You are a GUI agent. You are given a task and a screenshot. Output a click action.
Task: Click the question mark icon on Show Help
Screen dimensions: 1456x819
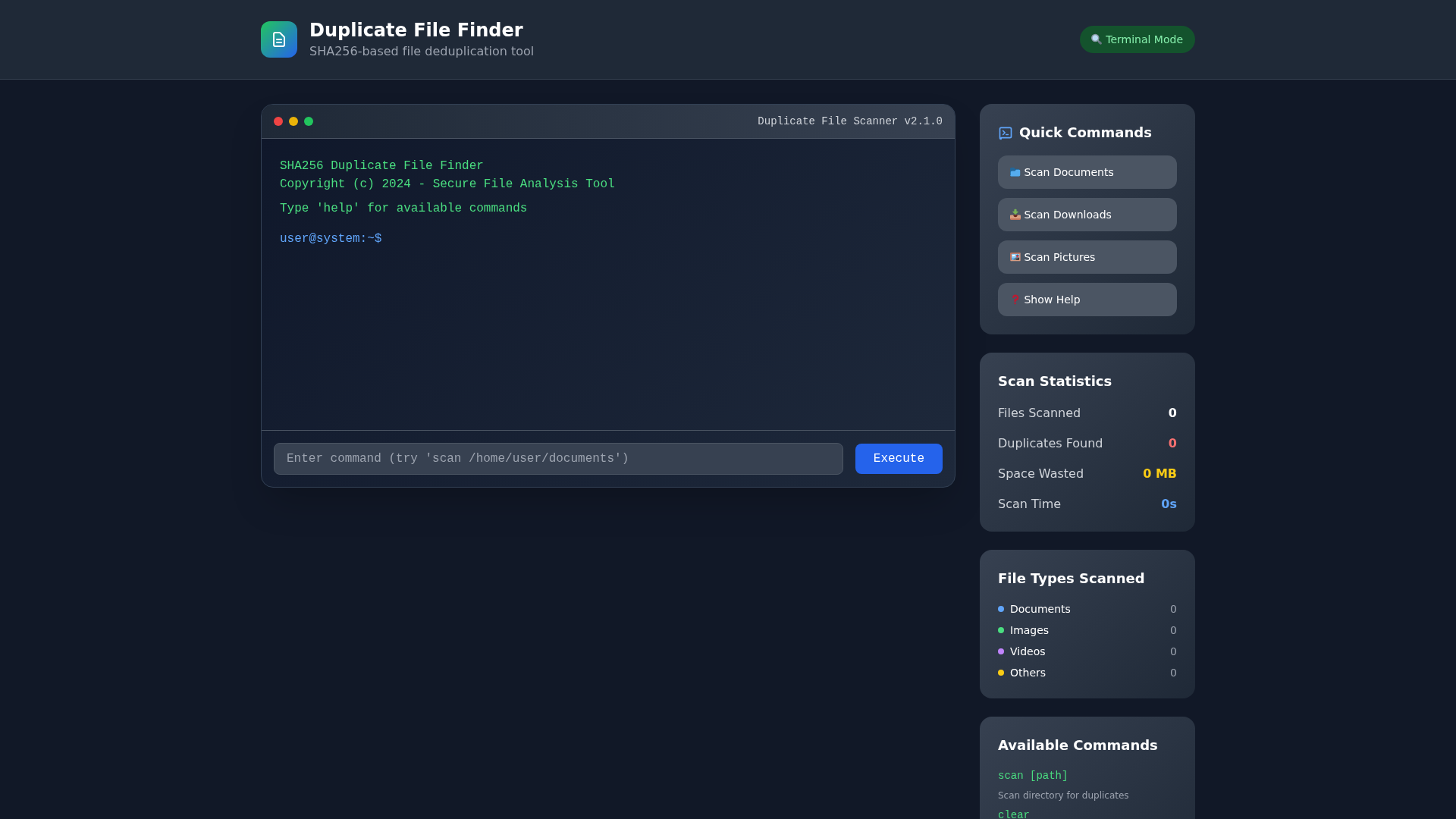click(x=1015, y=300)
